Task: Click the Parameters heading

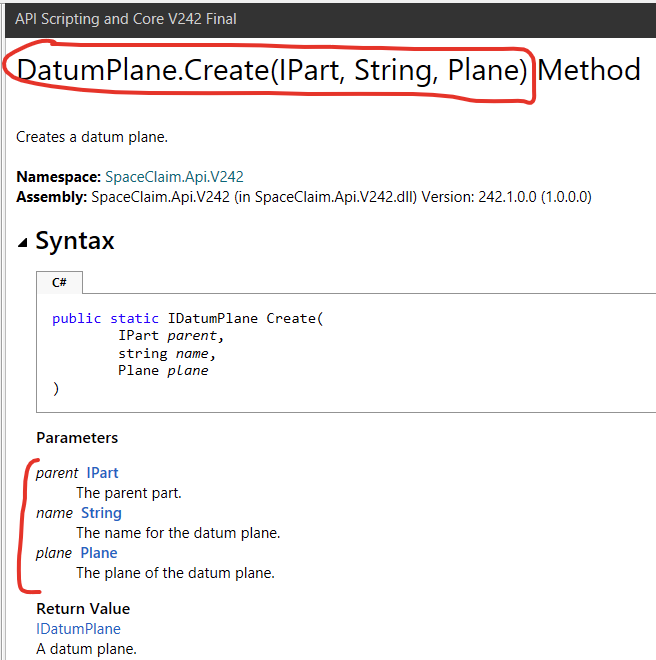Action: (x=77, y=438)
